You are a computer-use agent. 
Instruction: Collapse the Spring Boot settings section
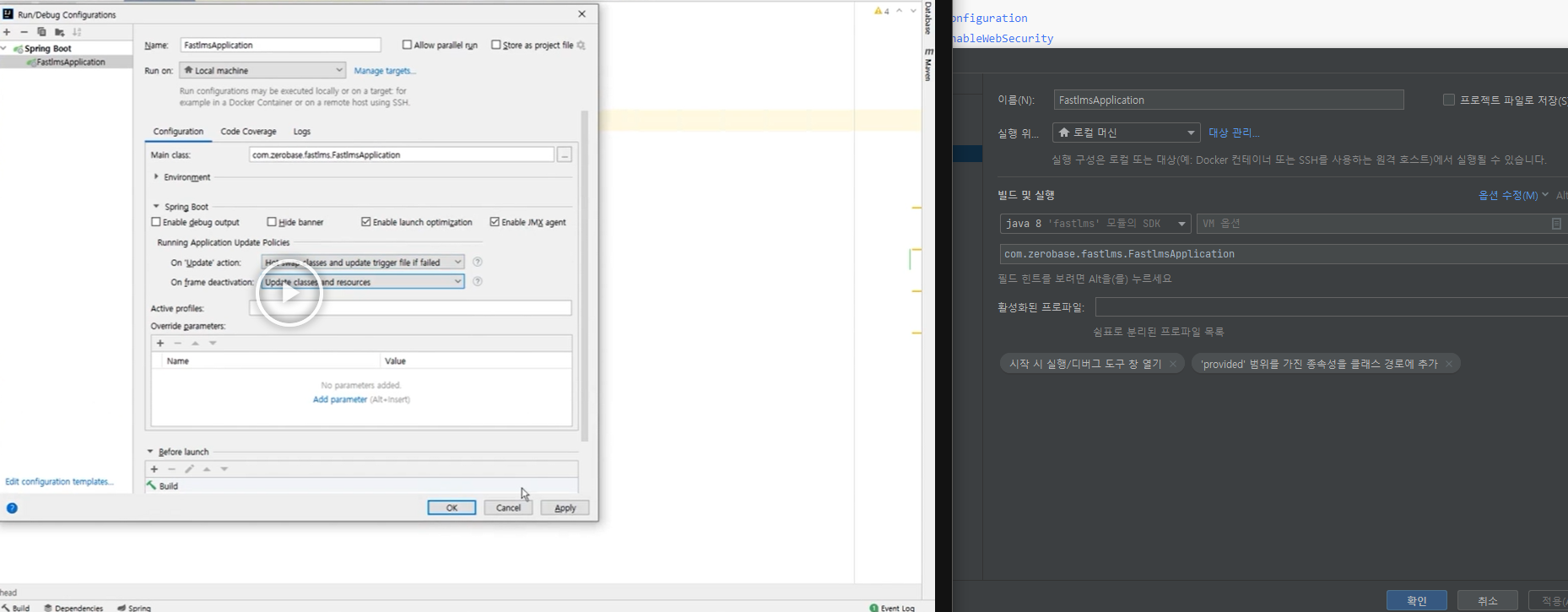[156, 207]
